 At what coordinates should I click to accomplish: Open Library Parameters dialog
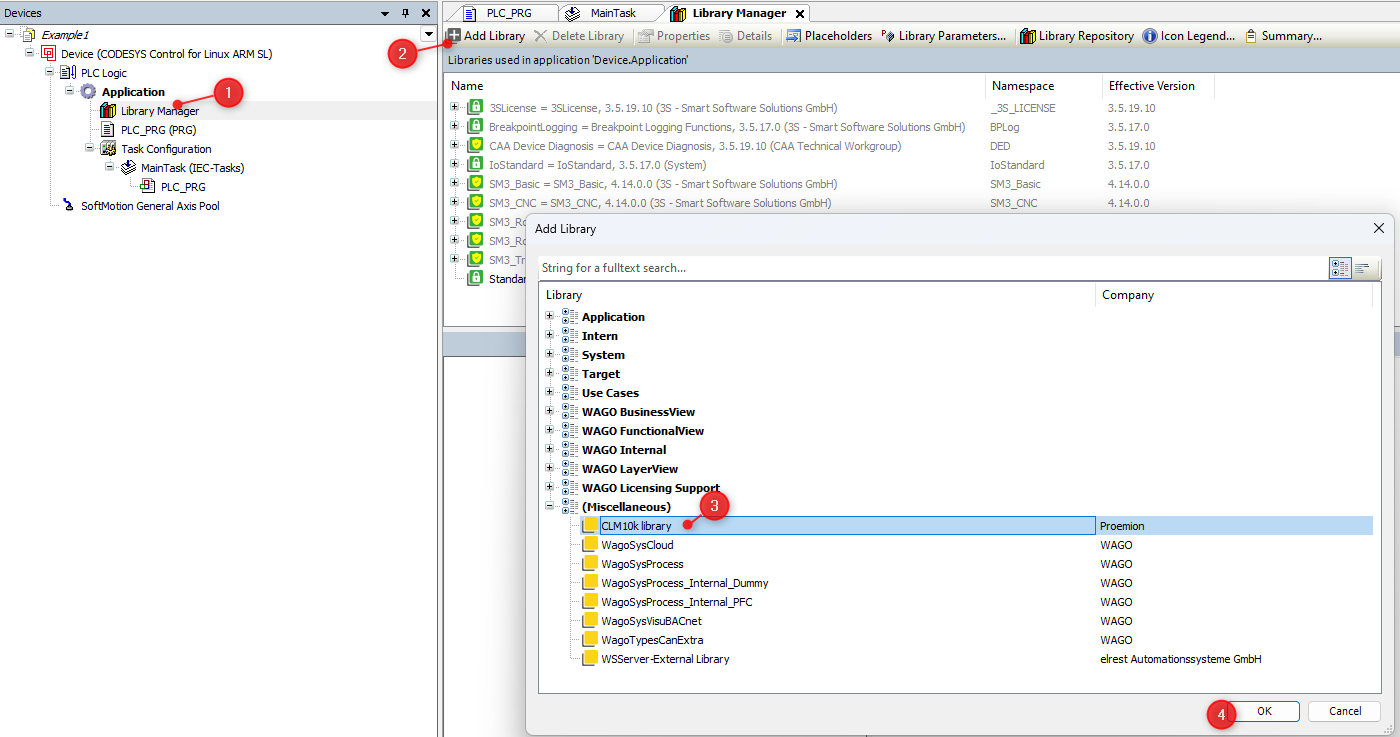point(943,36)
